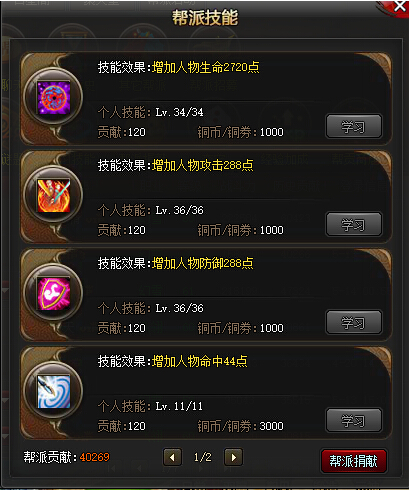Click the 增加人物攻击288点 effect text
The height and width of the screenshot is (490, 409).
[202, 165]
